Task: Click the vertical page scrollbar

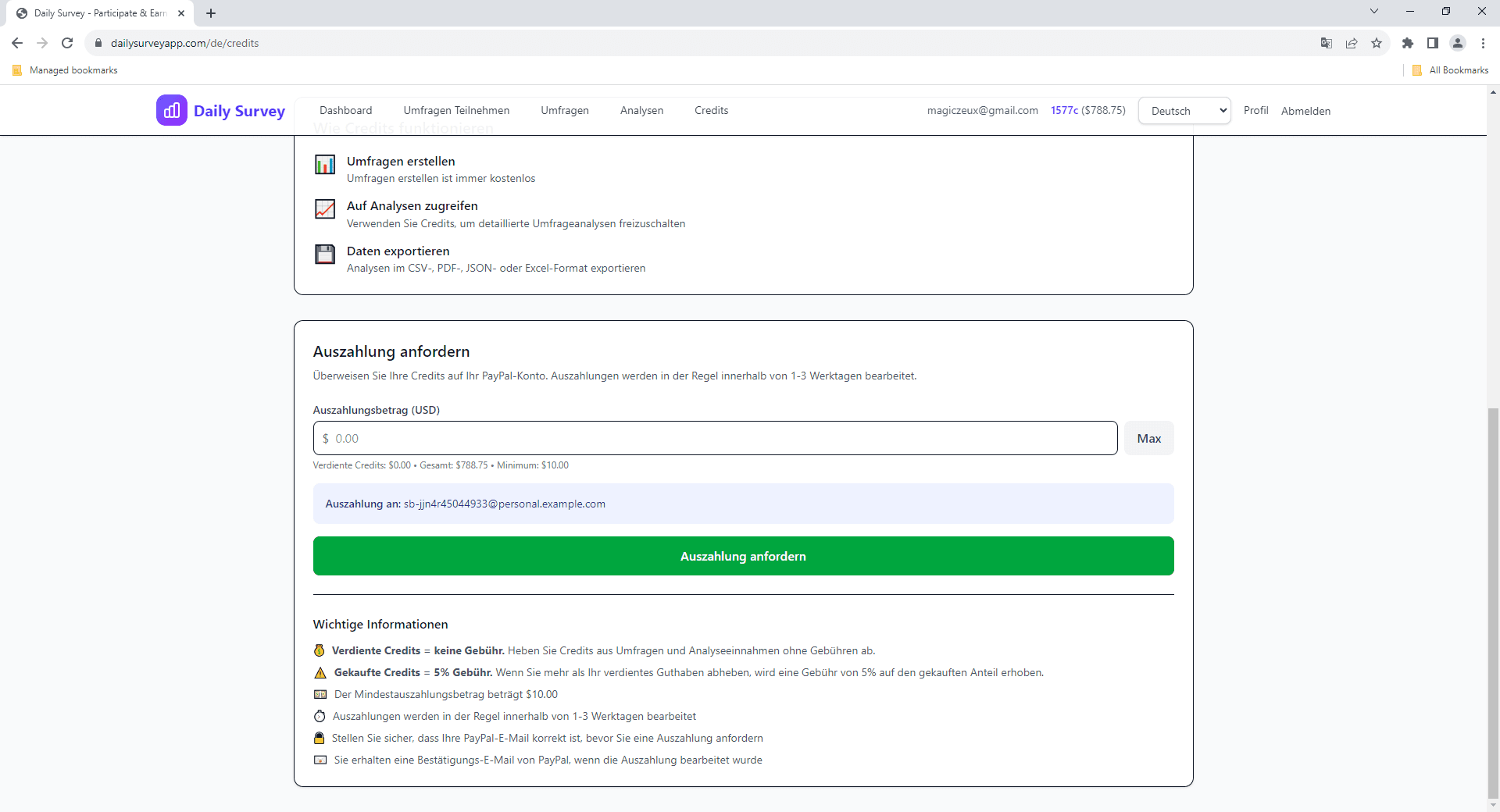Action: [x=1493, y=601]
